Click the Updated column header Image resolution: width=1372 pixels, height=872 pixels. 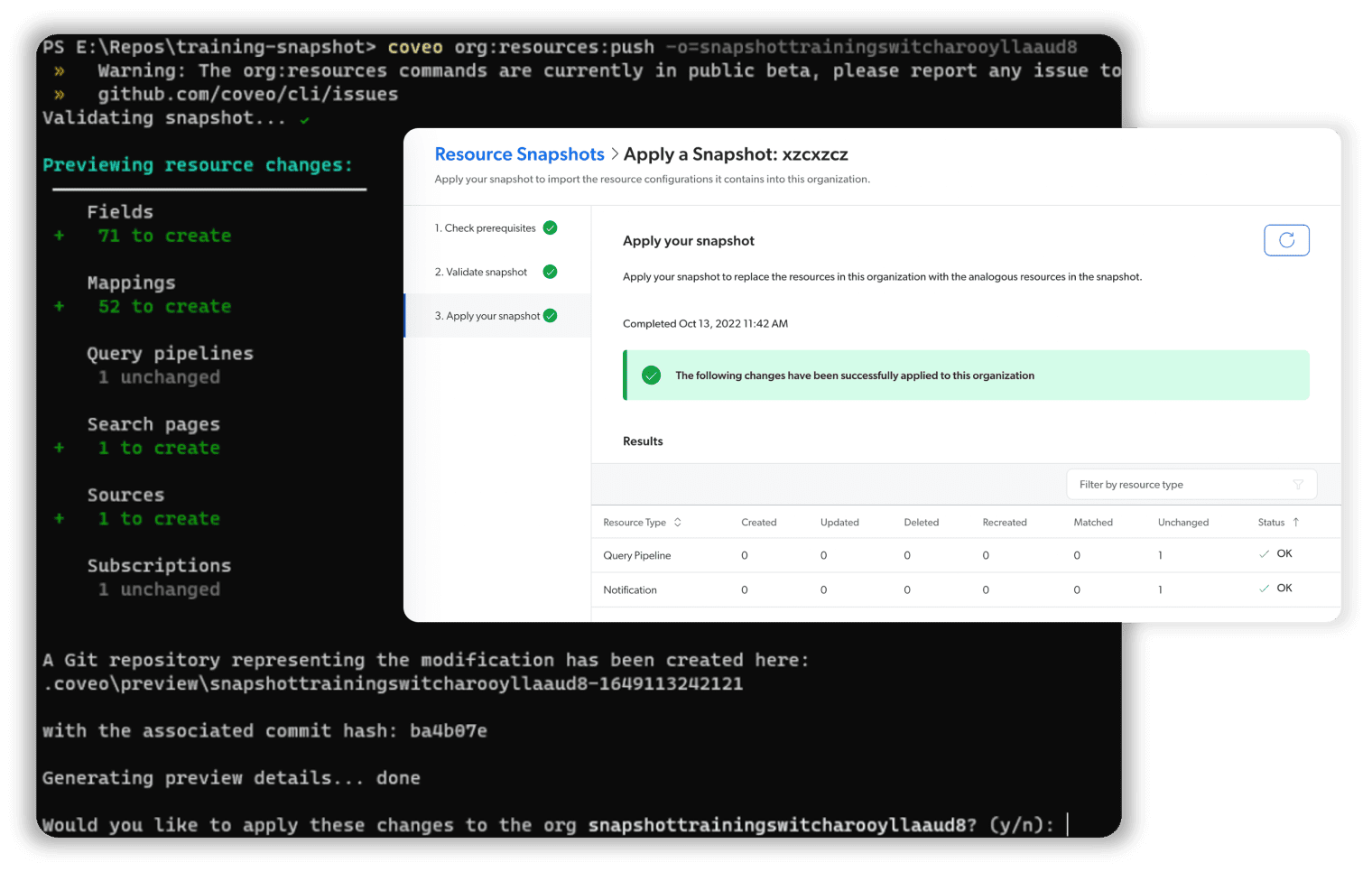(x=839, y=523)
